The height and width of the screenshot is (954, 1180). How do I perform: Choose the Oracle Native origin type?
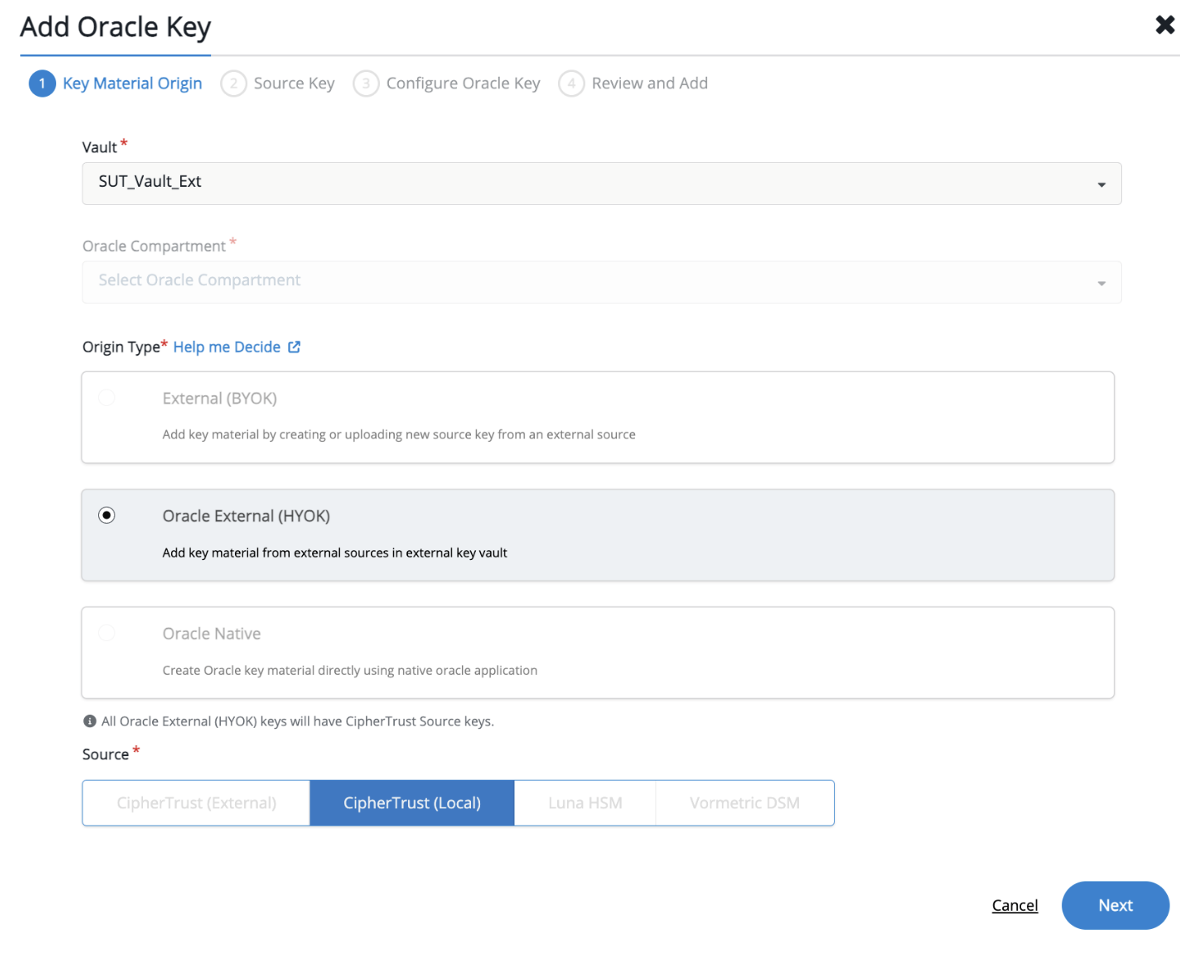[106, 633]
